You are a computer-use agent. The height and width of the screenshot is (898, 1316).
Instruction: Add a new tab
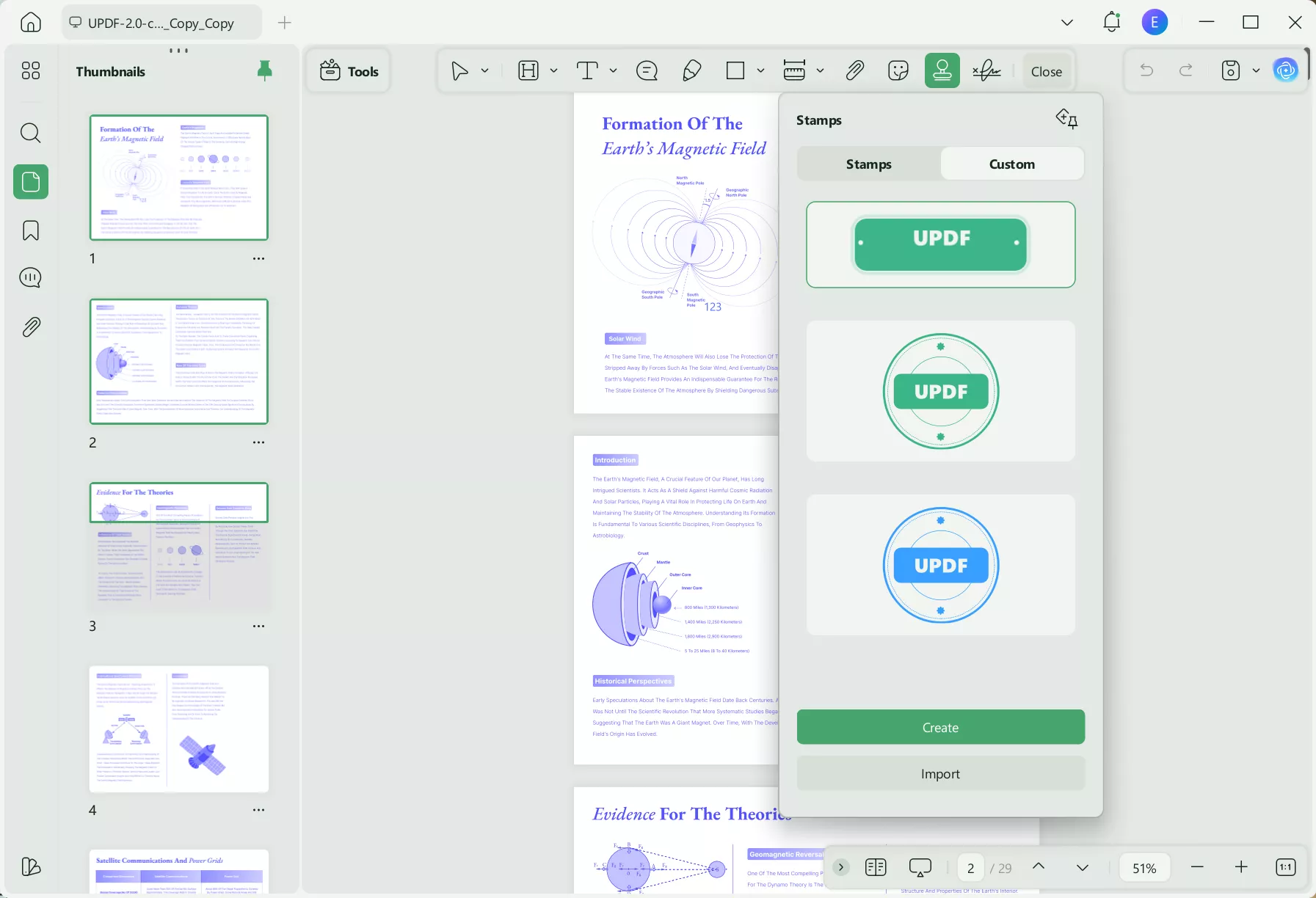285,23
